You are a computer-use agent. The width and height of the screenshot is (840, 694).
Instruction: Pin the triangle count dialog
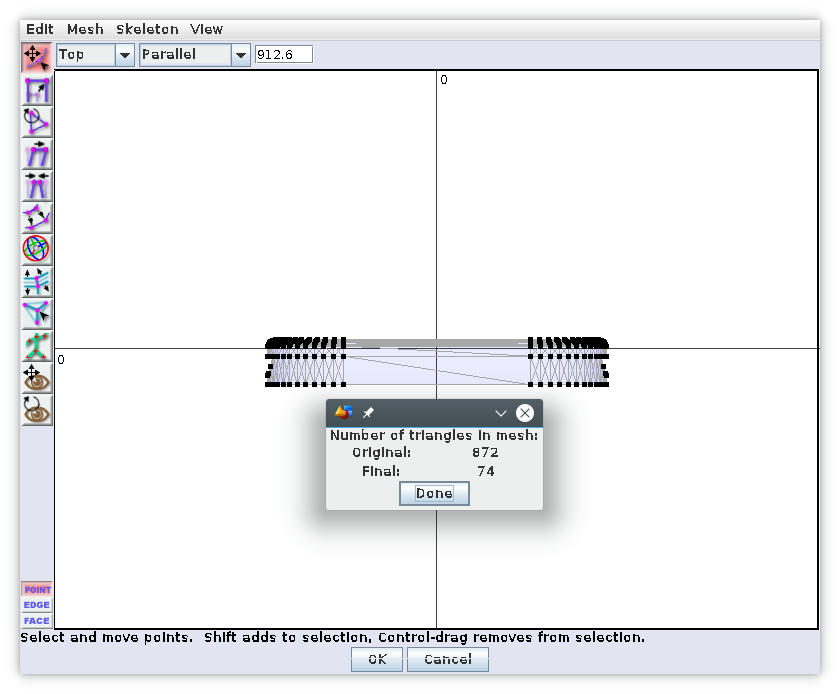(x=368, y=413)
